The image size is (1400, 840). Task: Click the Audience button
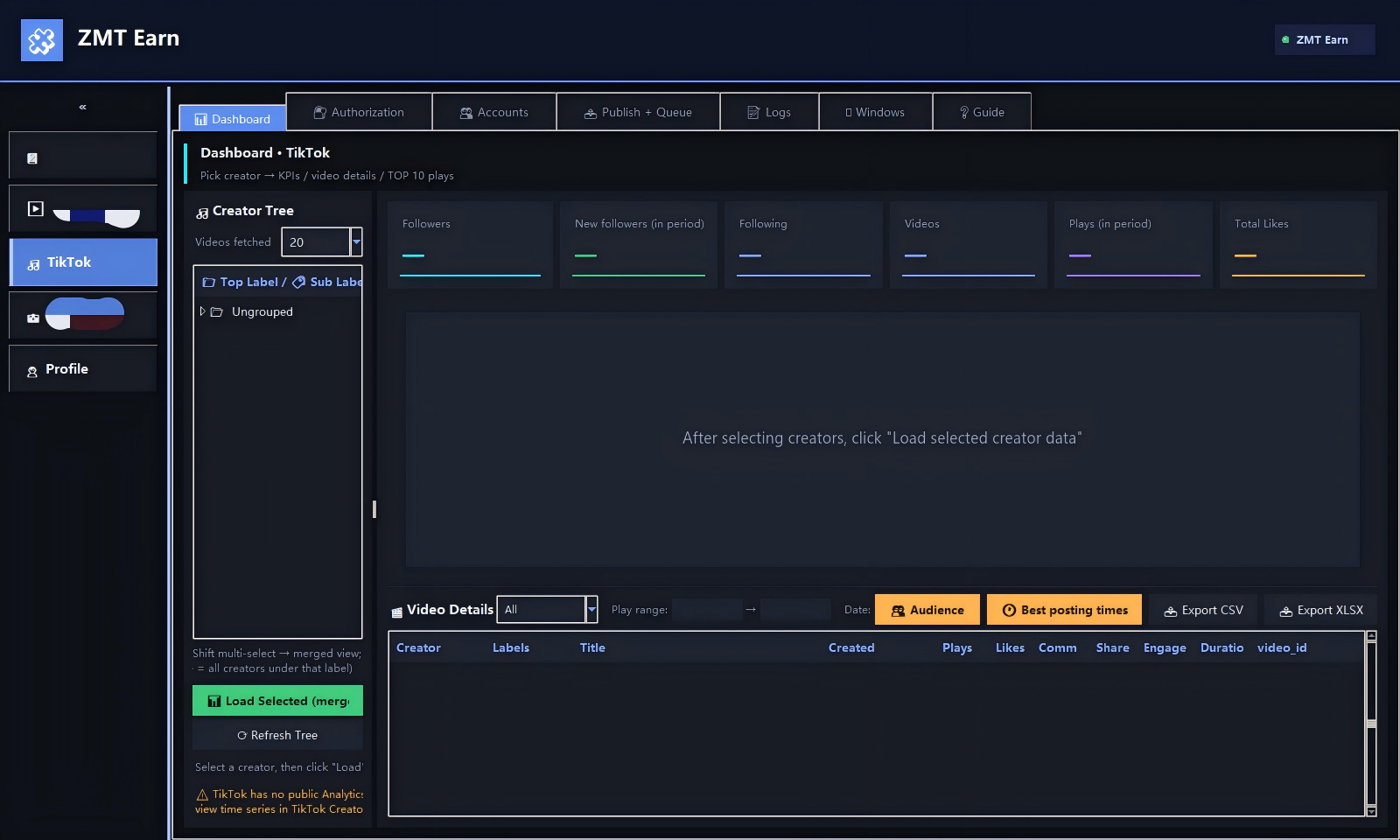[927, 610]
